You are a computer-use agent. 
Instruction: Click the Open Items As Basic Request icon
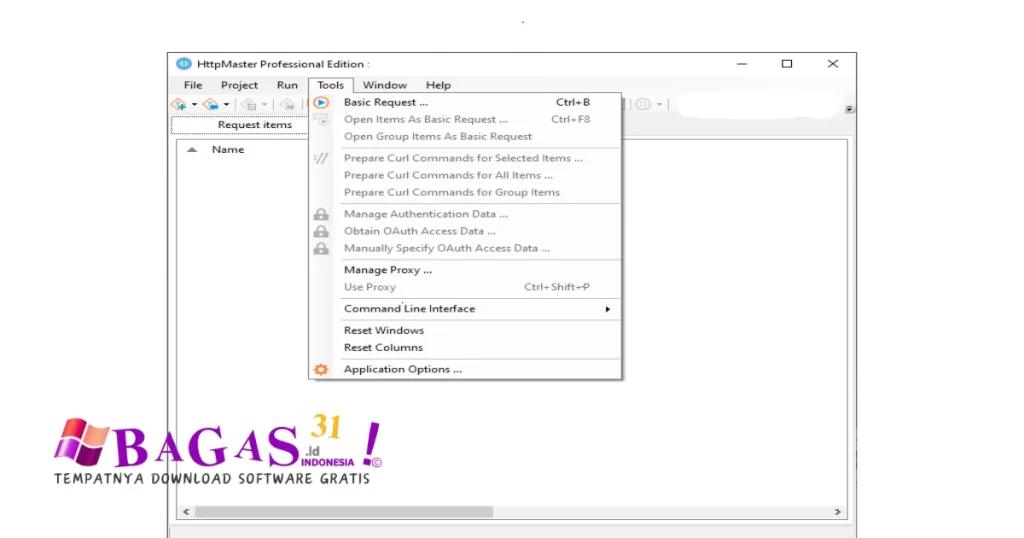point(321,119)
